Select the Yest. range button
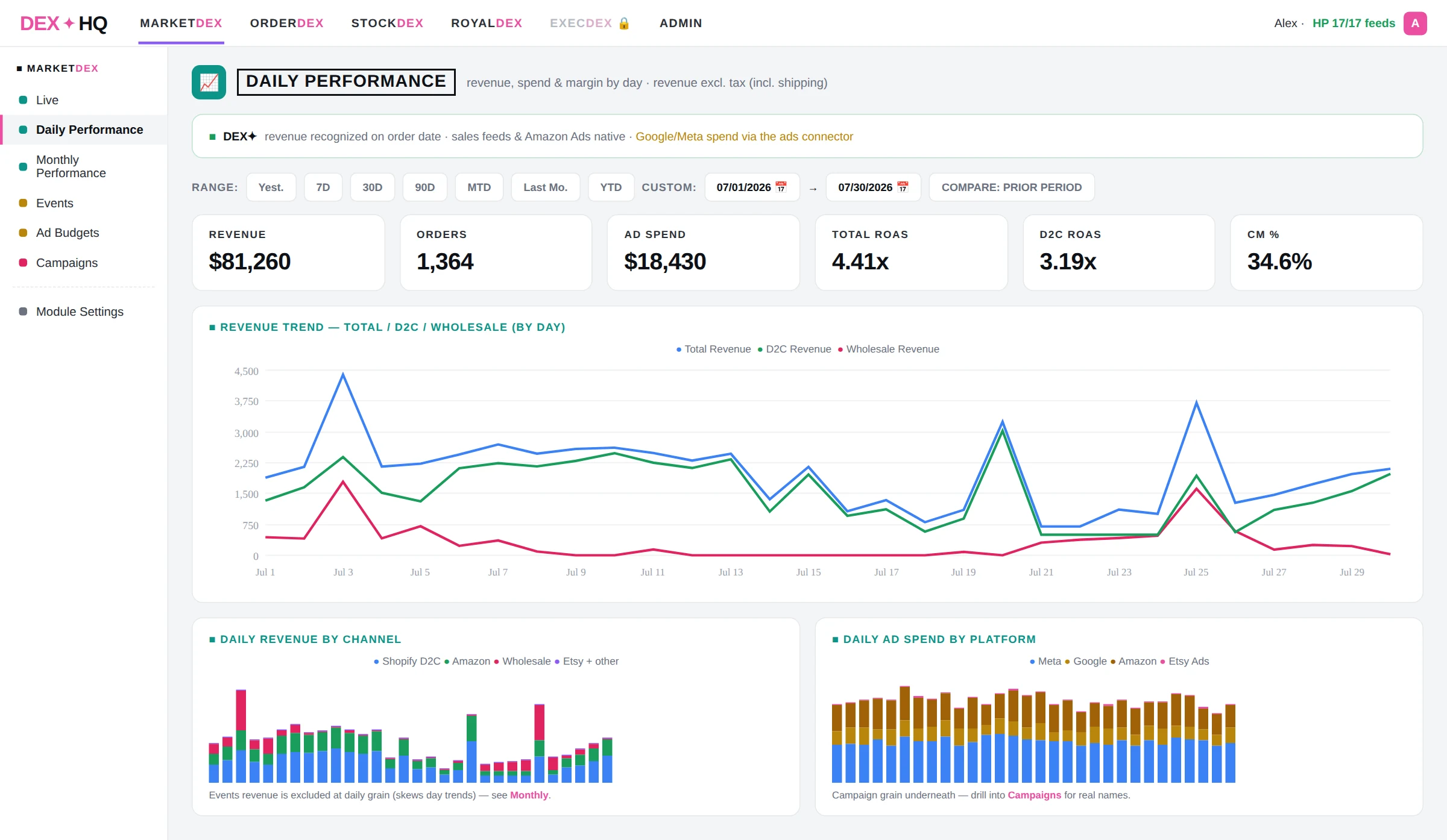 coord(271,187)
